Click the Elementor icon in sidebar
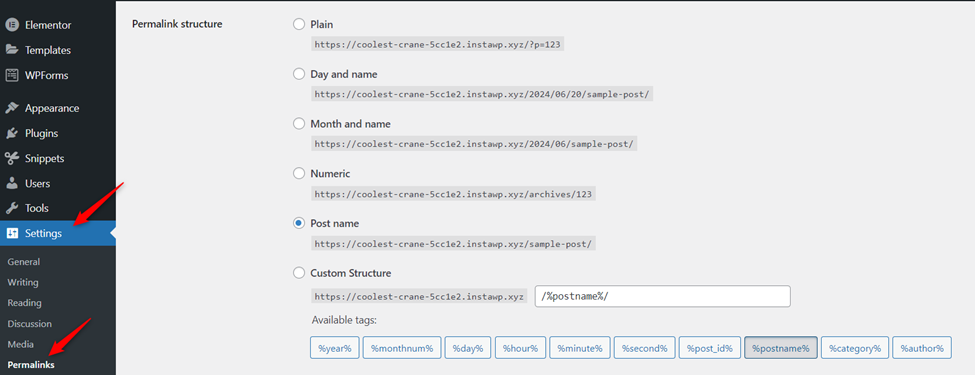The image size is (975, 375). [11, 25]
